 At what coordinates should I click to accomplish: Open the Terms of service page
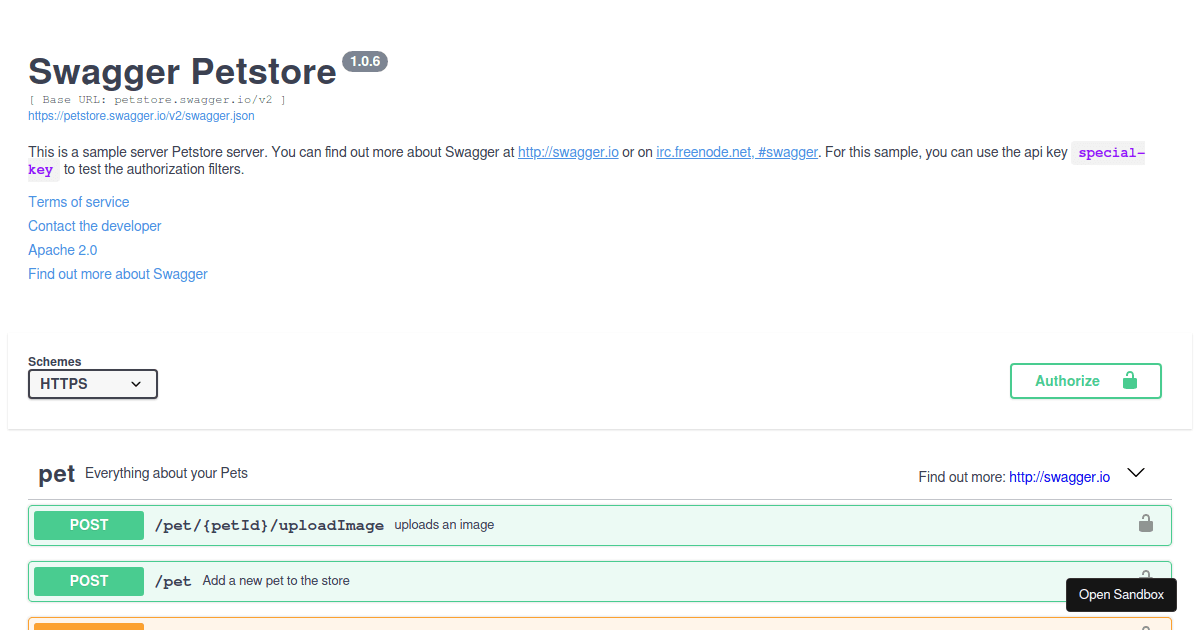[x=78, y=201]
